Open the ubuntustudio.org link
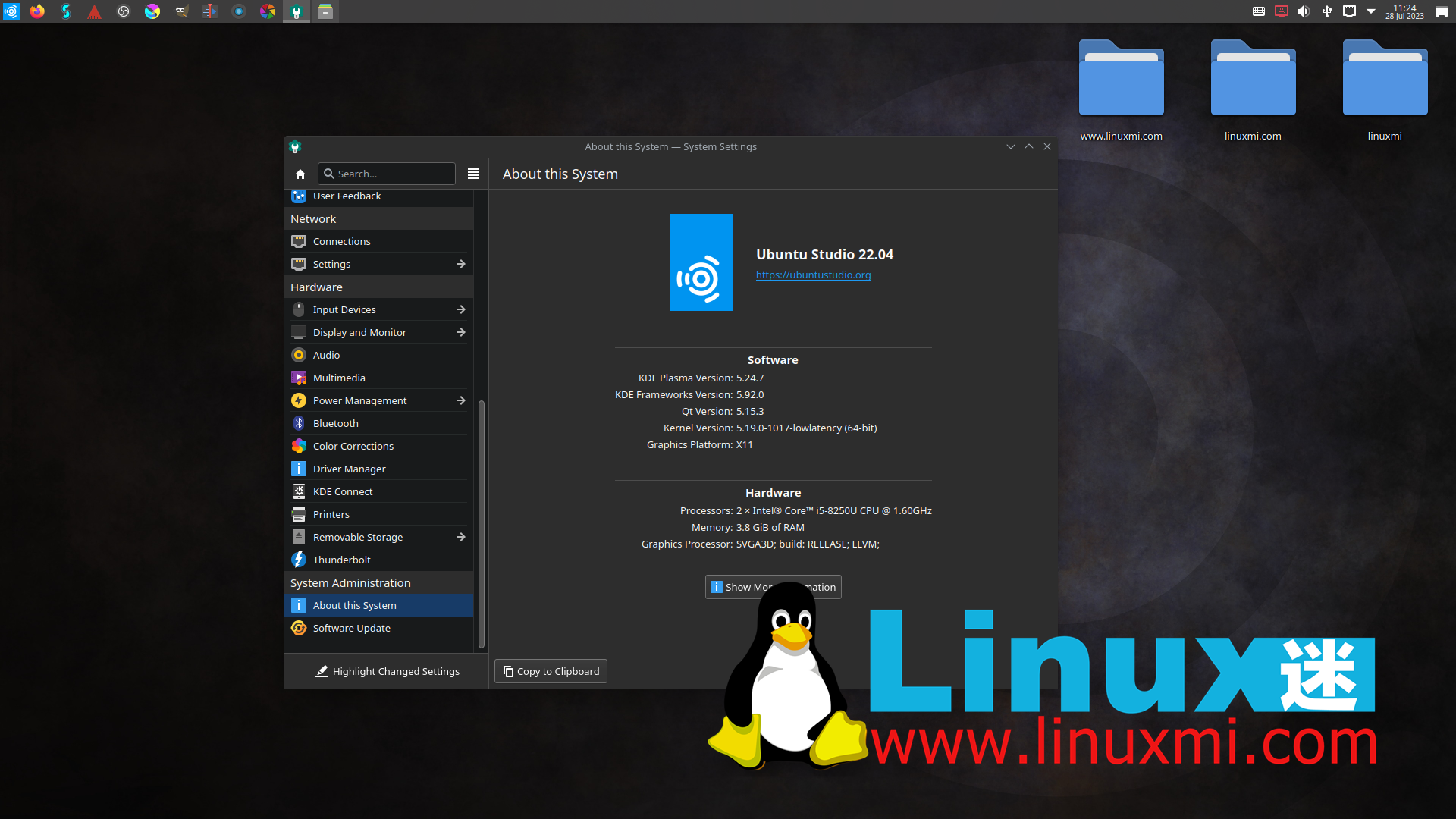Viewport: 1456px width, 819px height. [813, 275]
